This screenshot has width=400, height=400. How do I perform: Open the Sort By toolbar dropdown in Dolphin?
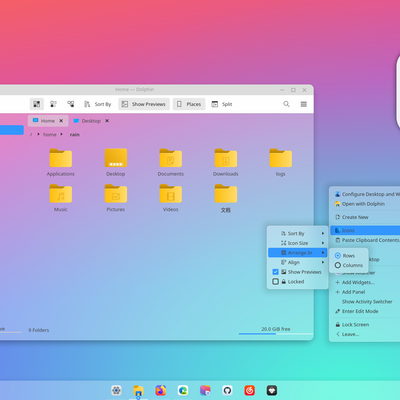[x=97, y=104]
